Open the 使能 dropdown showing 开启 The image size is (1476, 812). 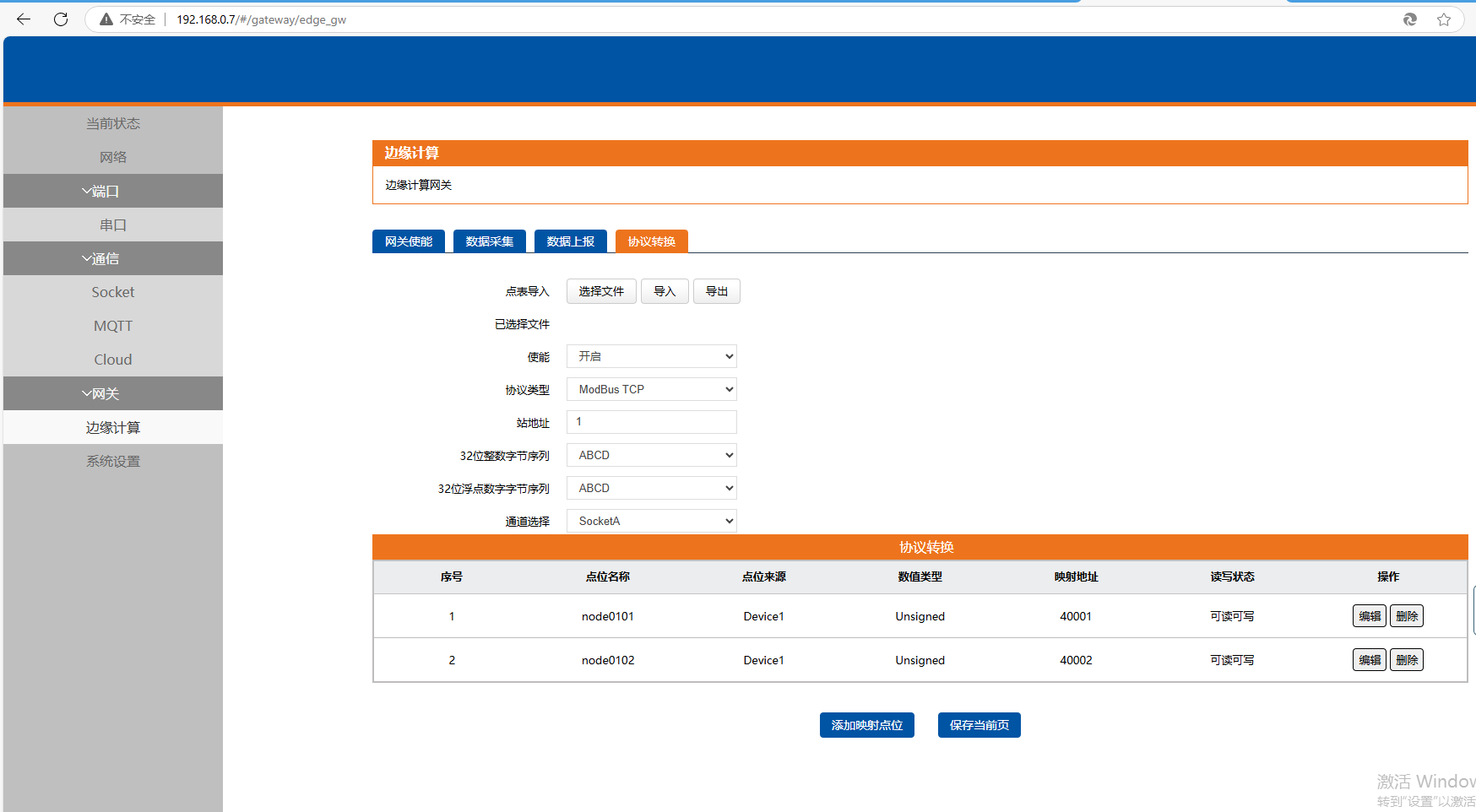pos(651,357)
